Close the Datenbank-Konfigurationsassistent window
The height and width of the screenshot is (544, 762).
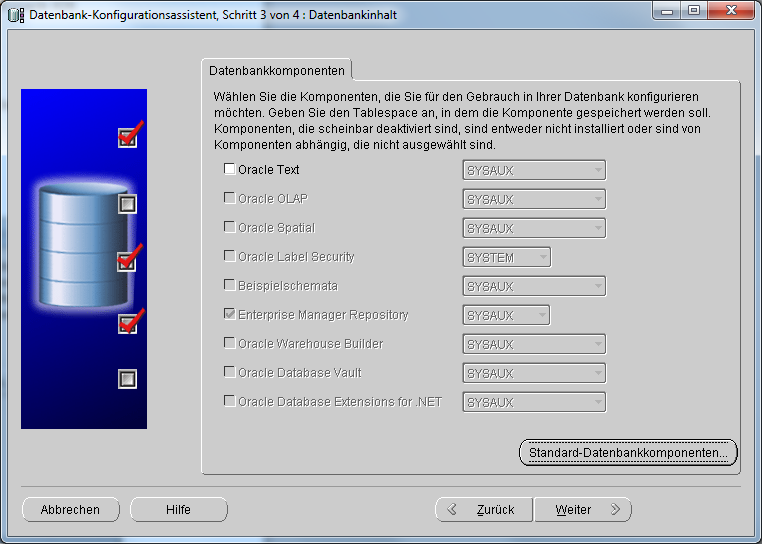[x=731, y=10]
